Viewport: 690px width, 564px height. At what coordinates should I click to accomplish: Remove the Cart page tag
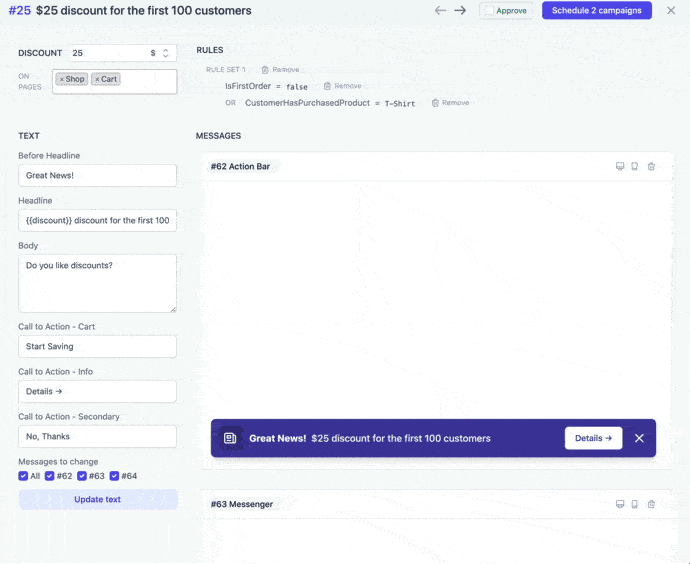pyautogui.click(x=97, y=79)
